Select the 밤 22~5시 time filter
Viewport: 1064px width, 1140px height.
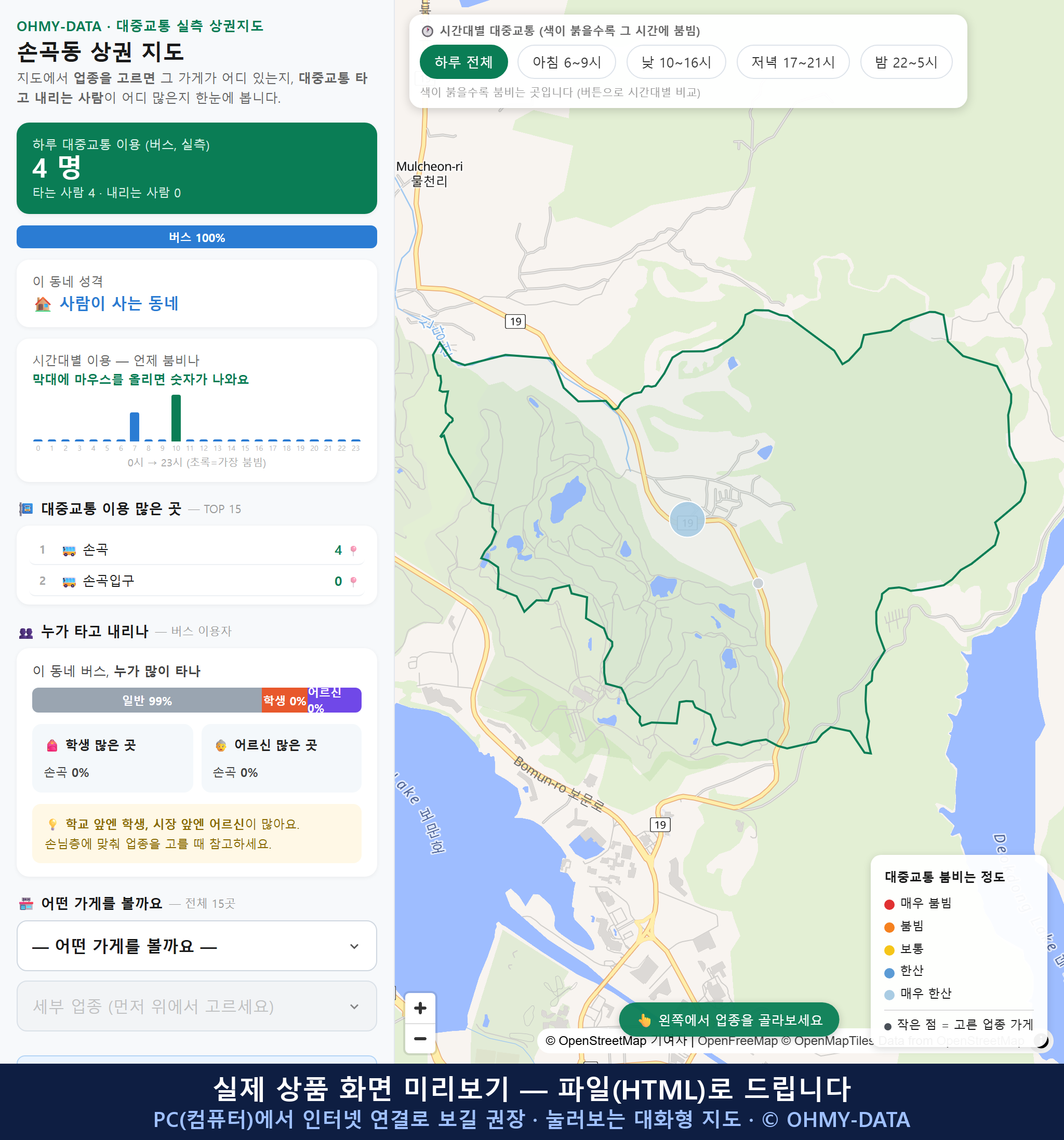[x=906, y=62]
